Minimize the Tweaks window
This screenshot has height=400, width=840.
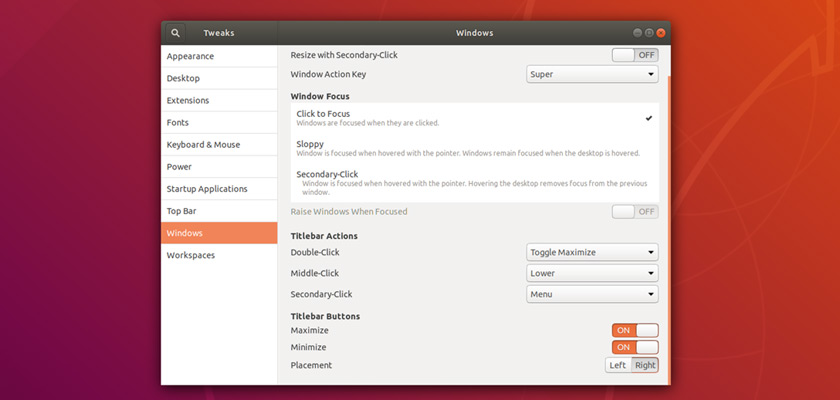coord(638,33)
